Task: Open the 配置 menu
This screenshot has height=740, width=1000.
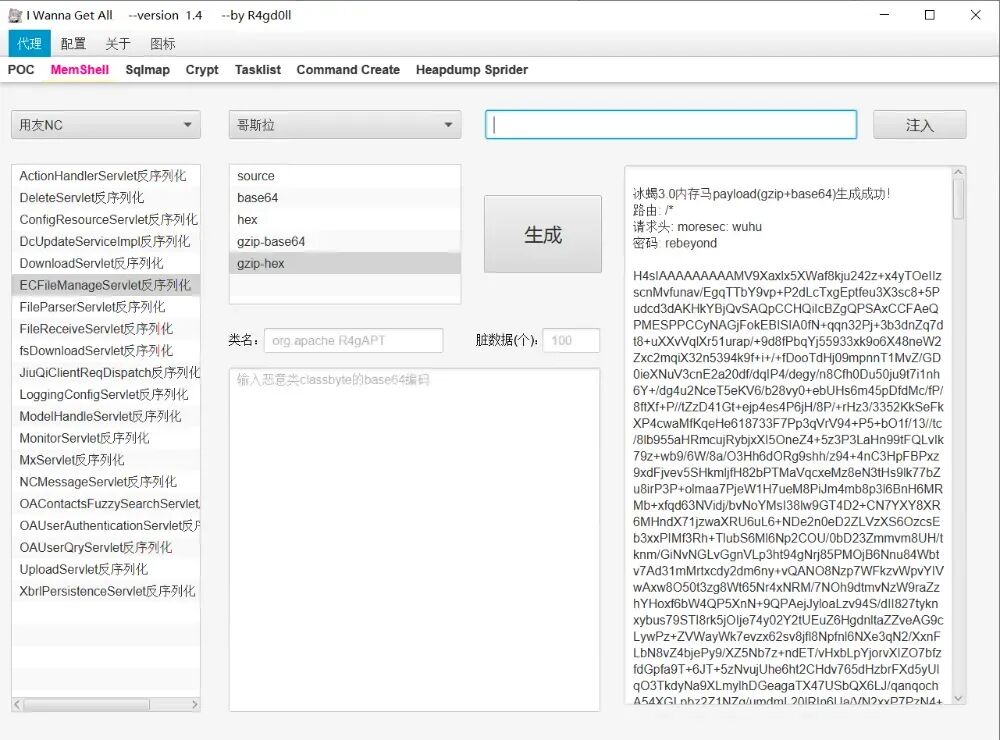Action: click(x=73, y=43)
